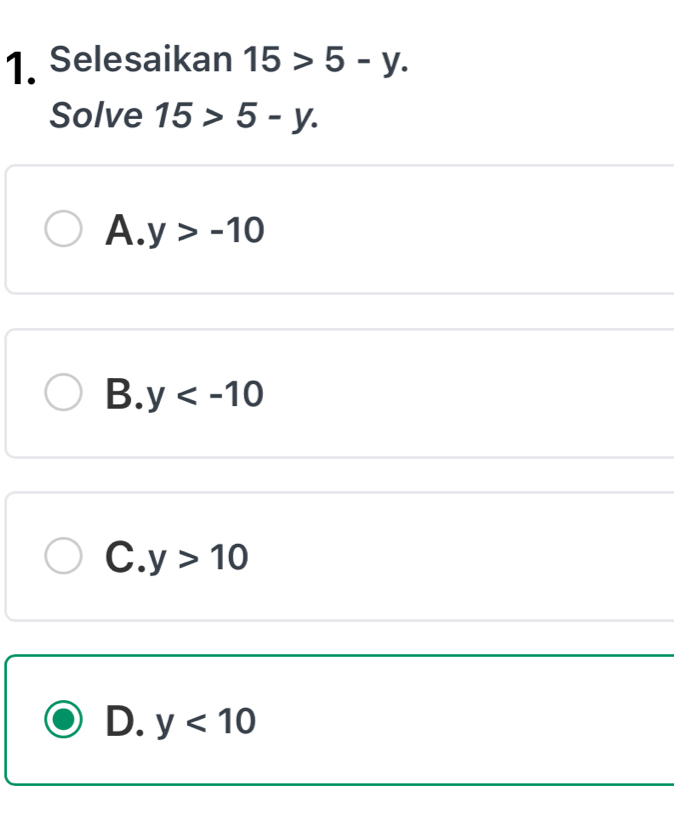The width and height of the screenshot is (674, 813).
Task: Click the bold "B." letter label
Action: pos(125,394)
